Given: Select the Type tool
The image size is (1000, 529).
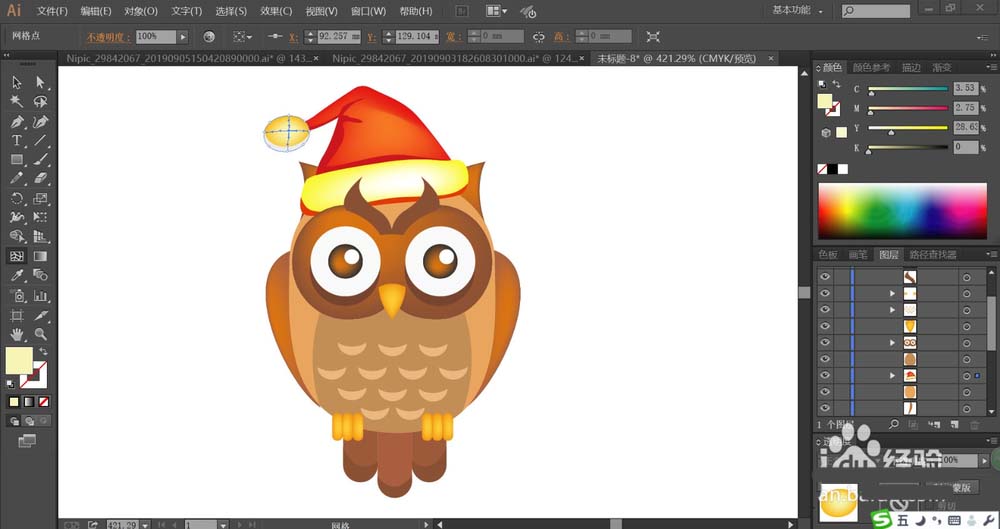Looking at the screenshot, I should point(17,140).
